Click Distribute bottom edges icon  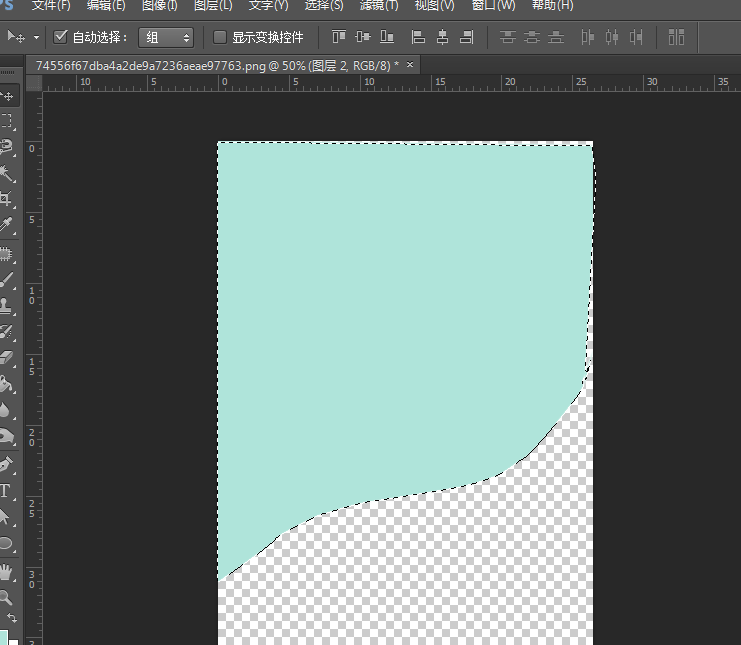556,36
